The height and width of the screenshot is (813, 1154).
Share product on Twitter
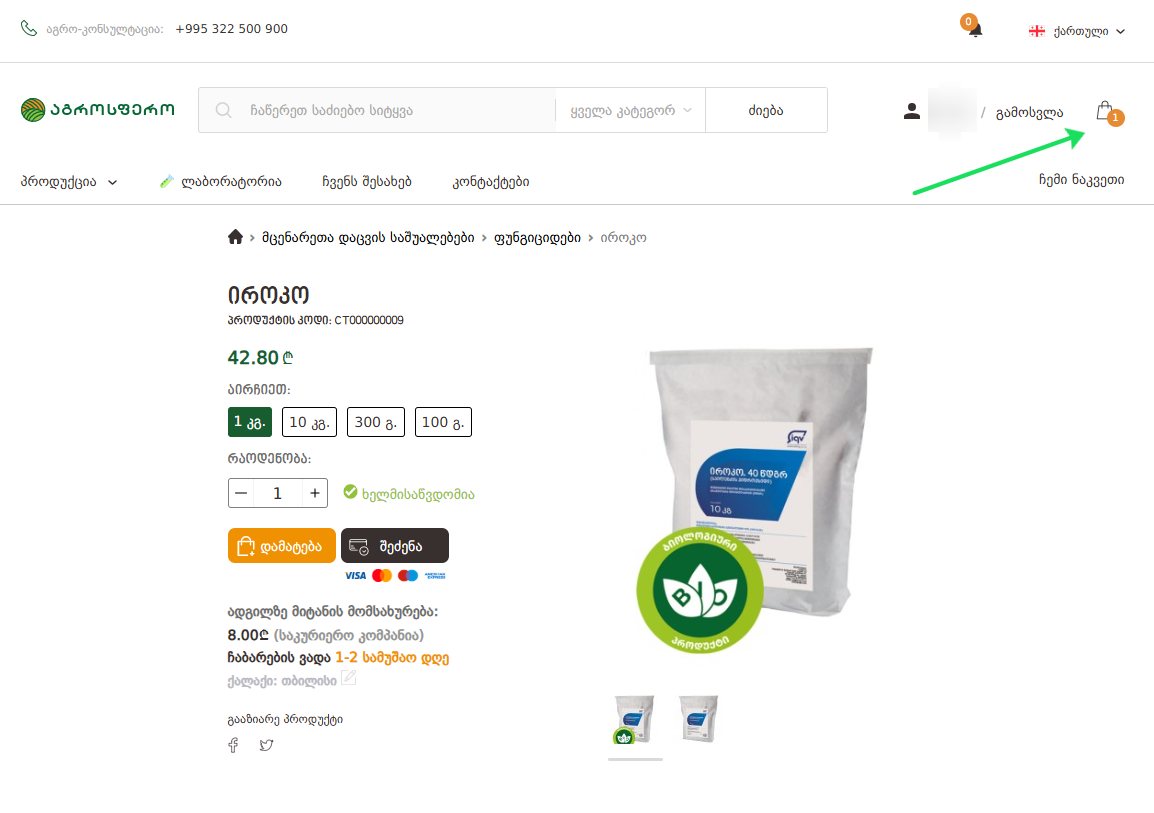click(266, 745)
